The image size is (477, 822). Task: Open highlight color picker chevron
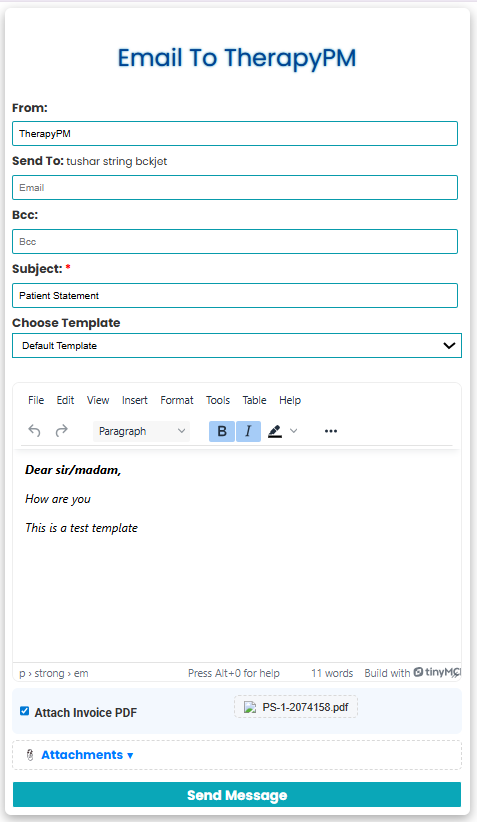coord(294,431)
